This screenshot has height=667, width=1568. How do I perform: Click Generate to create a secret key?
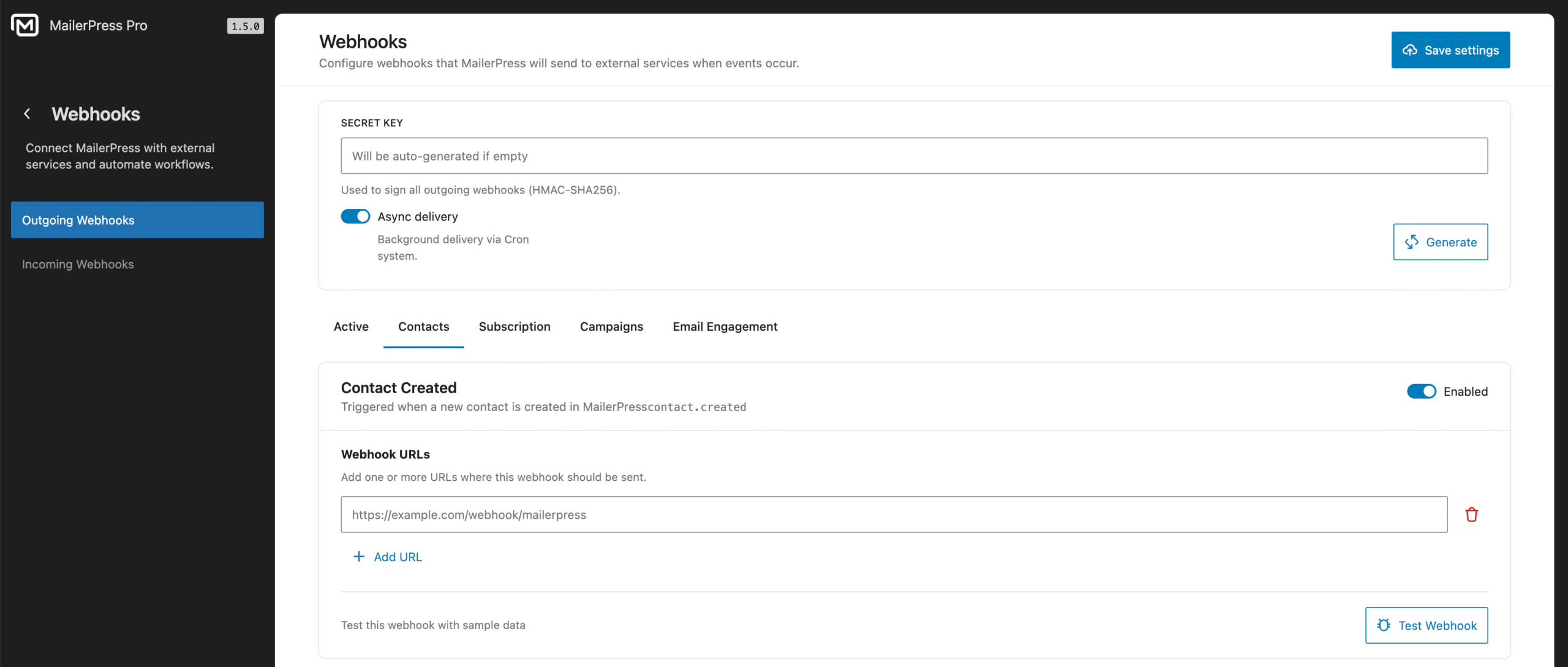[x=1440, y=242]
